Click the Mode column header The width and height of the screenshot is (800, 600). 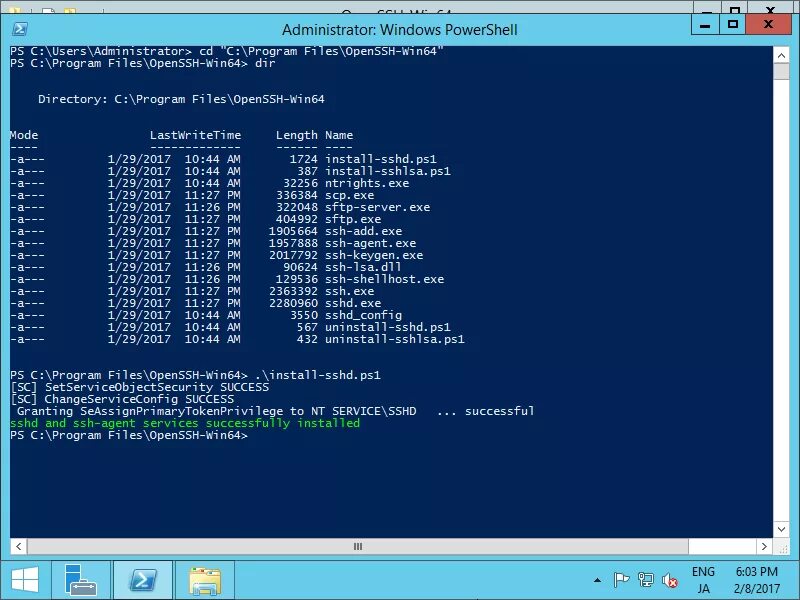point(24,135)
